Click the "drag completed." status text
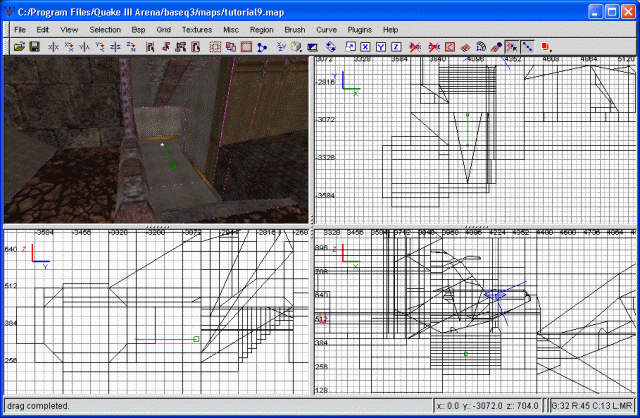 [38, 406]
